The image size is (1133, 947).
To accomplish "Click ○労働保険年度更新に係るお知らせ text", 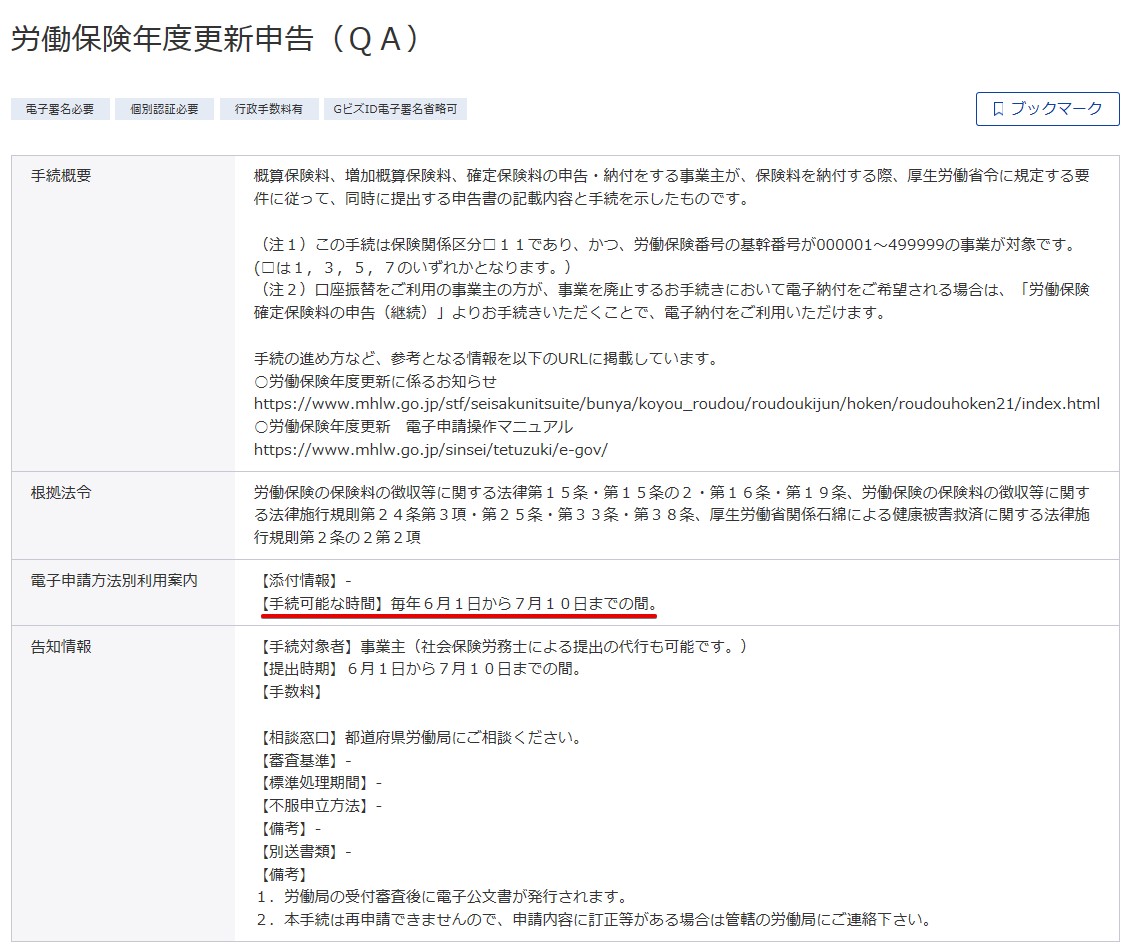I will (x=376, y=381).
